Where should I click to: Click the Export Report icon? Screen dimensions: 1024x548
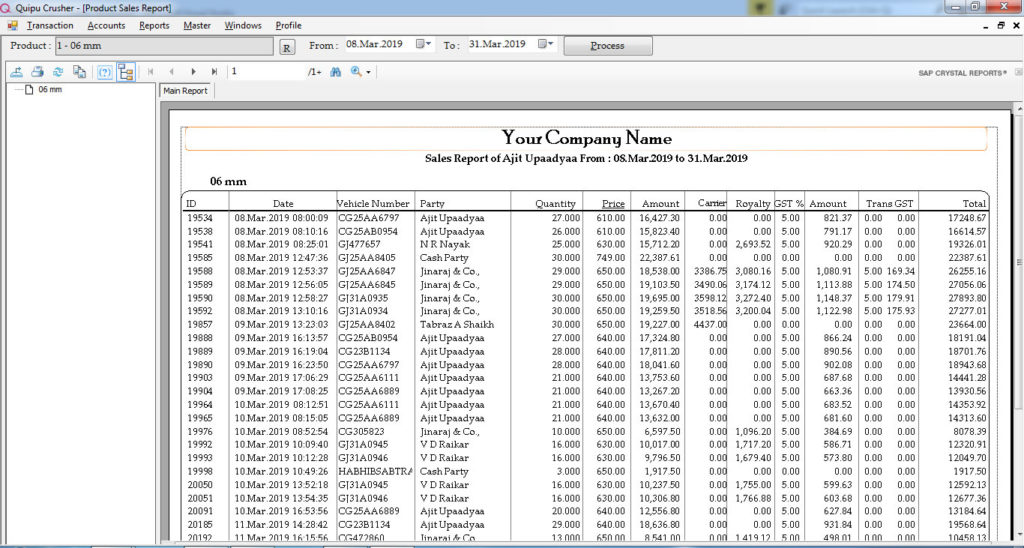(x=17, y=72)
